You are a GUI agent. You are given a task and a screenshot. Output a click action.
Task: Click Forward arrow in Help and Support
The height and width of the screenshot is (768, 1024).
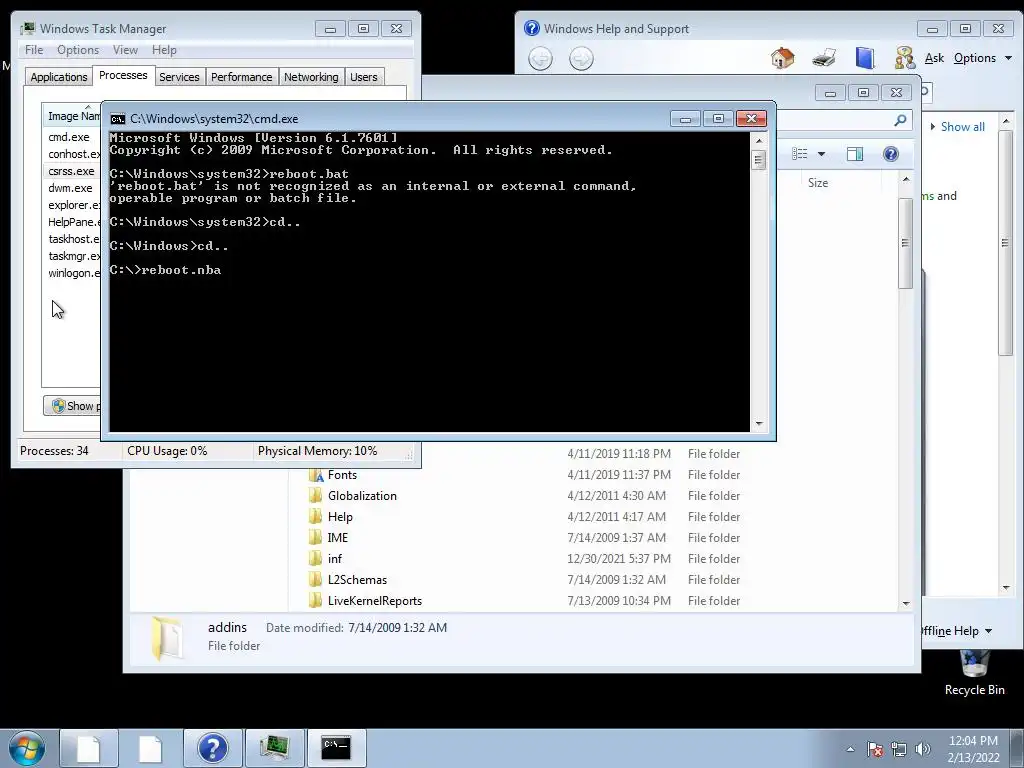(x=581, y=59)
